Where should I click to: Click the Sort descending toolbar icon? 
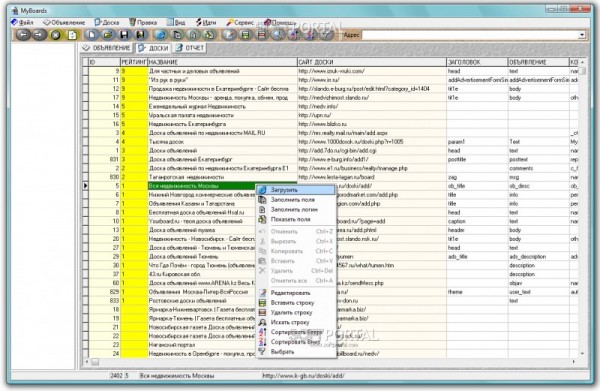click(x=311, y=35)
